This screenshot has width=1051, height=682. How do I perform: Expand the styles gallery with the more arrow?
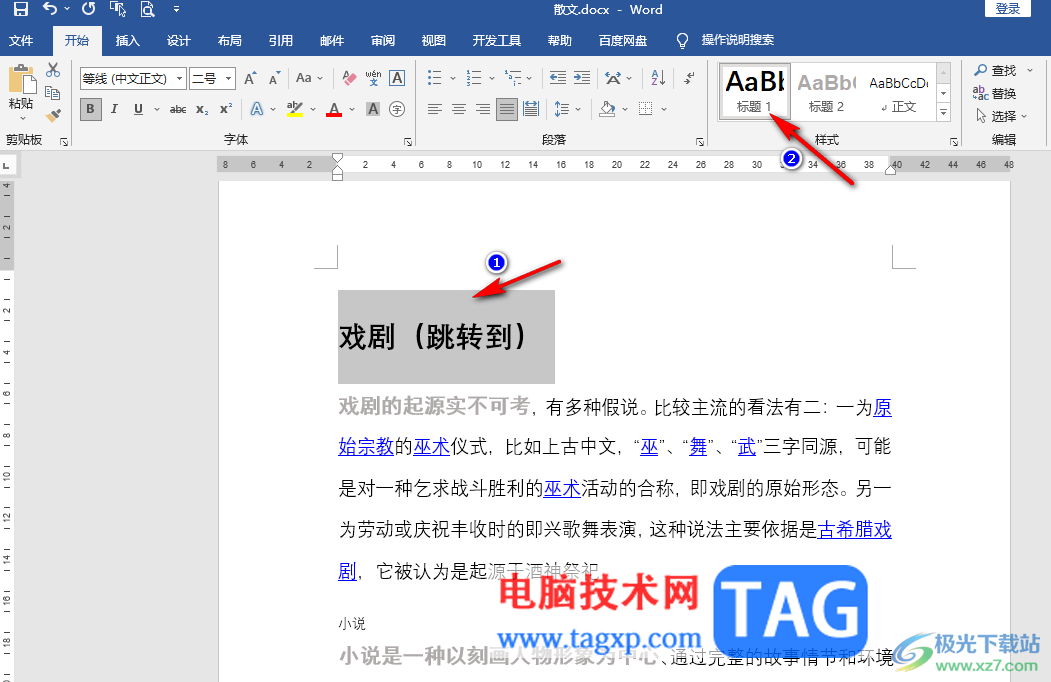coord(944,112)
